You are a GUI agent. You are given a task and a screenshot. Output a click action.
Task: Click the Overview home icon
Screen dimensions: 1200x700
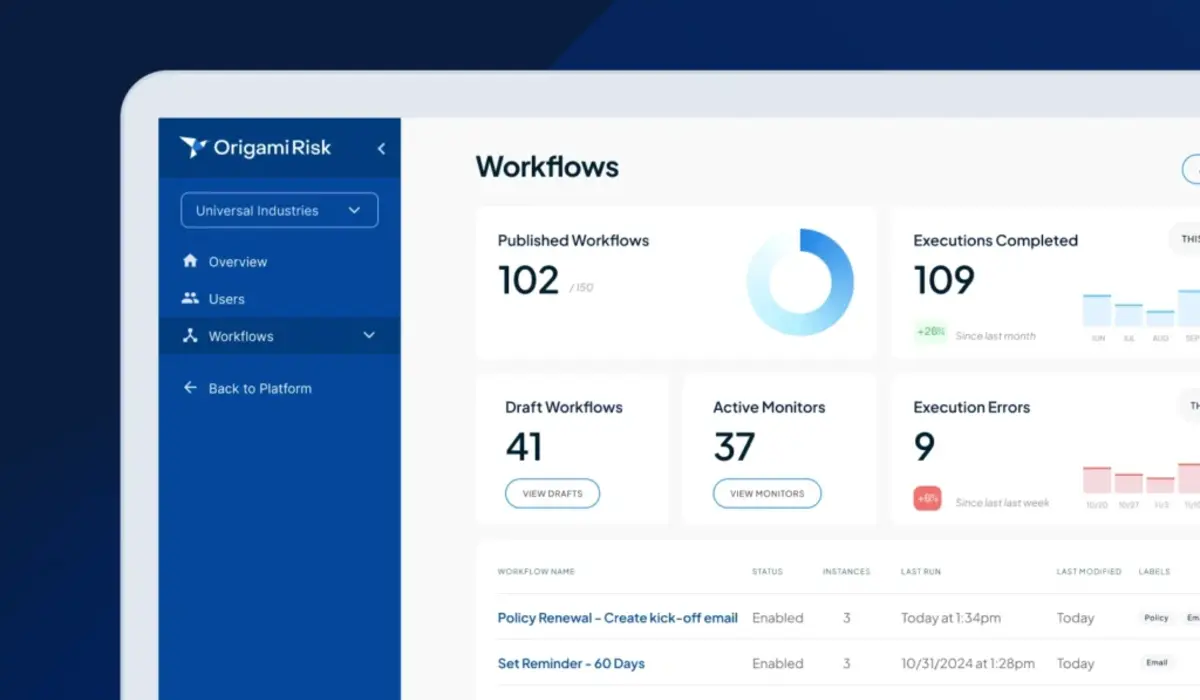(190, 261)
